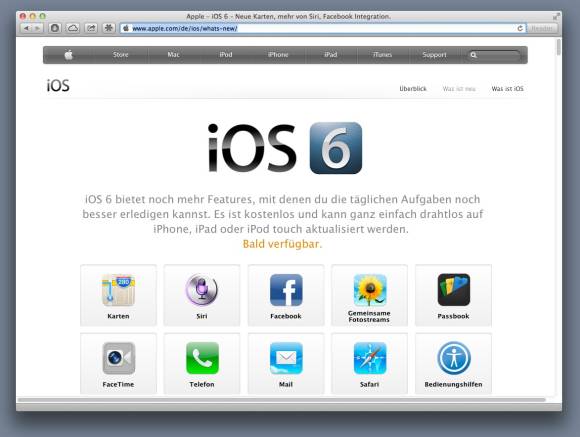
Task: Click the Apple logo in navigation bar
Action: [x=69, y=55]
